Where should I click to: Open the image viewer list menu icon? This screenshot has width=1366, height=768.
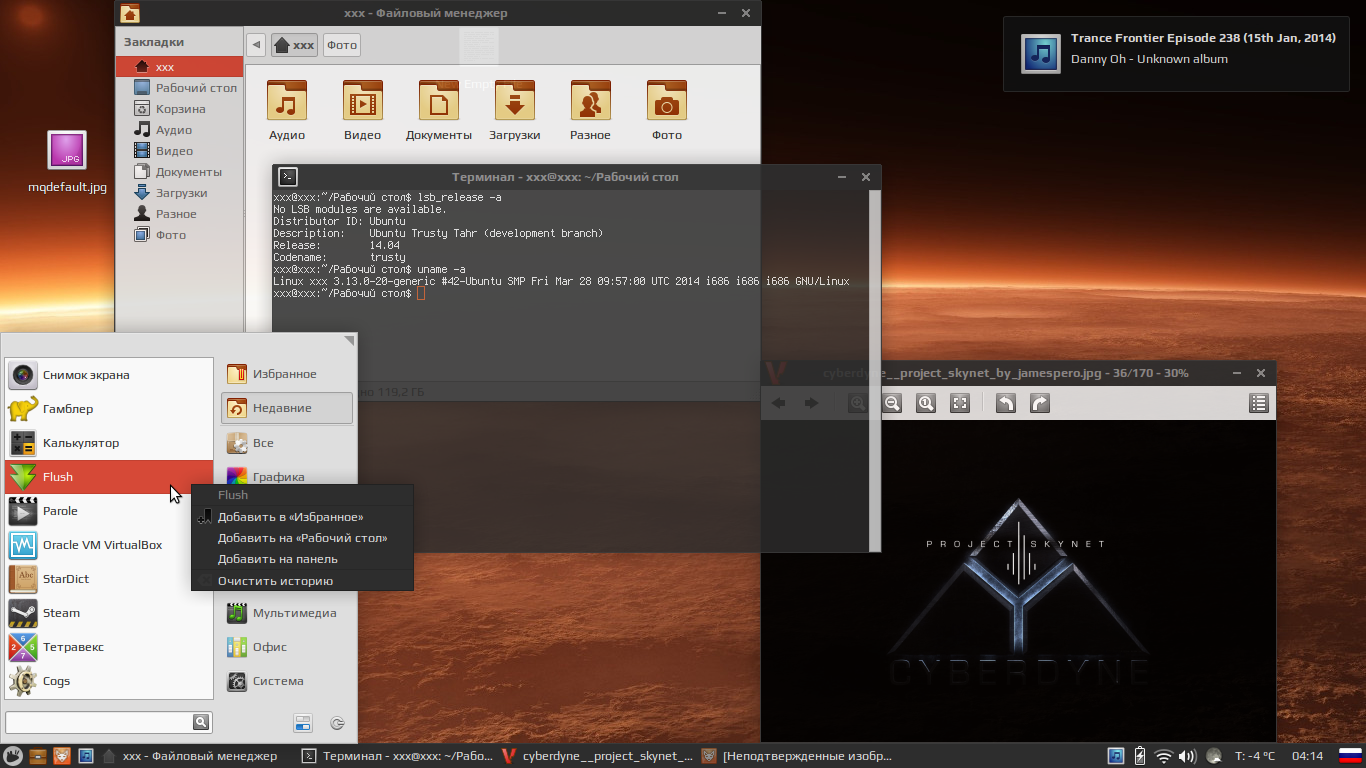pos(1259,403)
